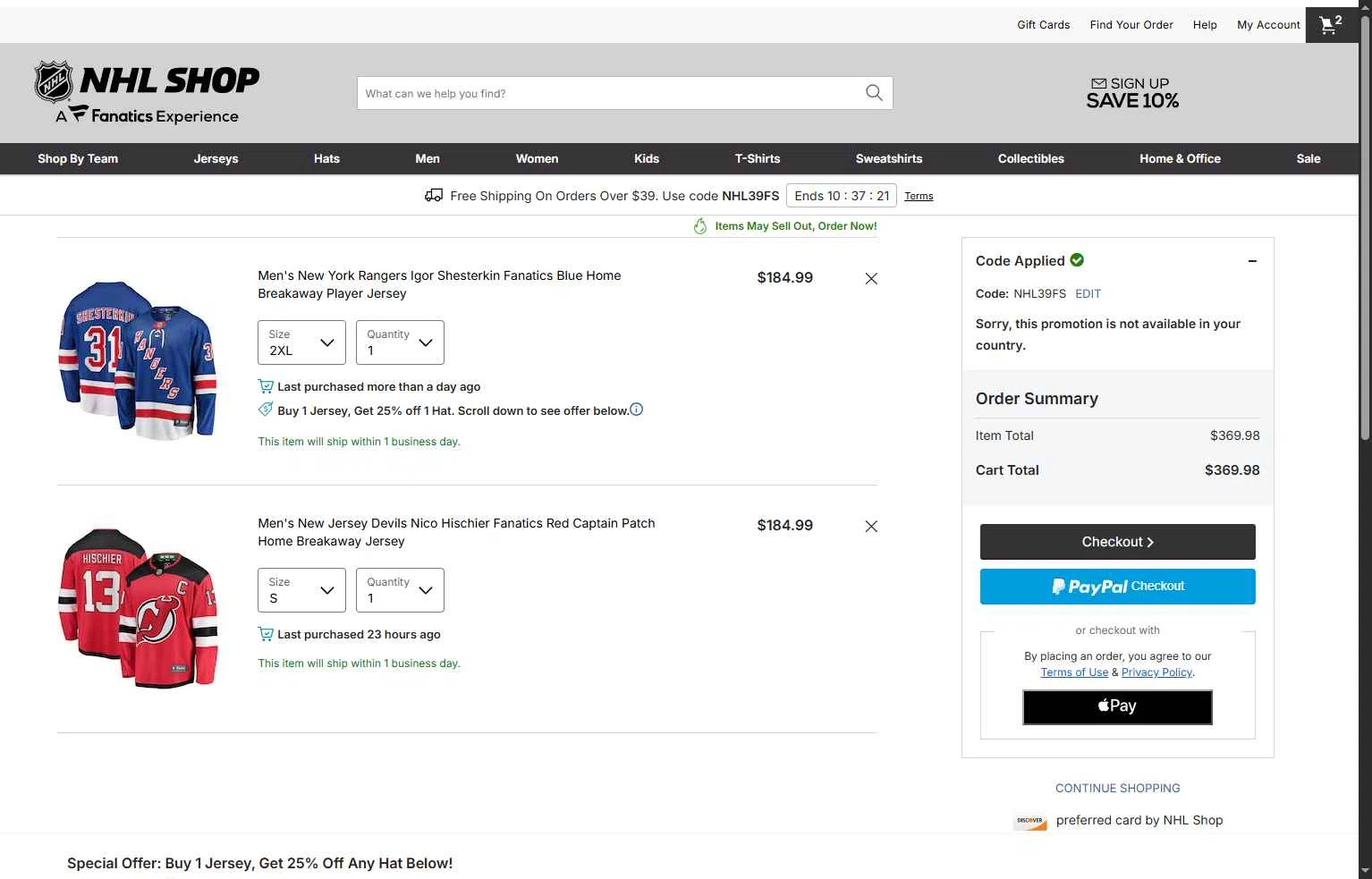Open Rangers Igor Shesterkin jersey title link

[x=439, y=284]
